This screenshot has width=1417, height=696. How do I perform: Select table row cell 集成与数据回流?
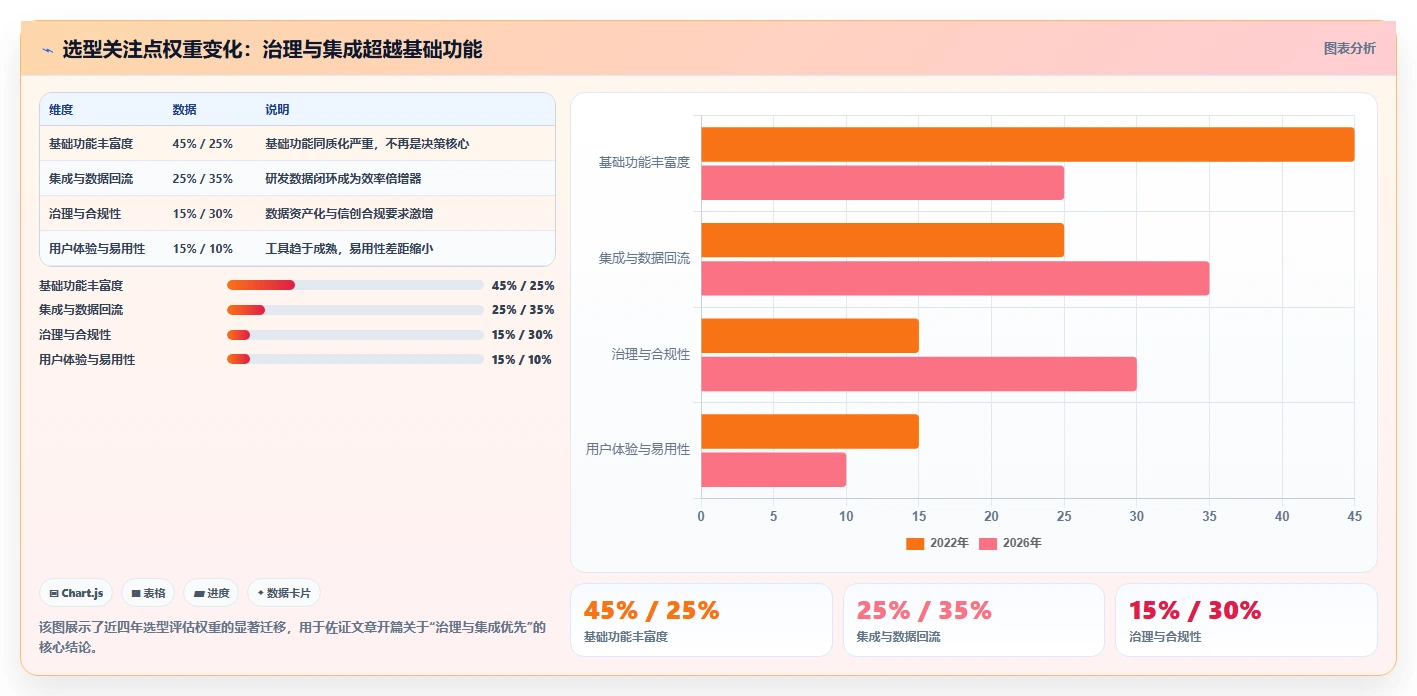click(91, 179)
